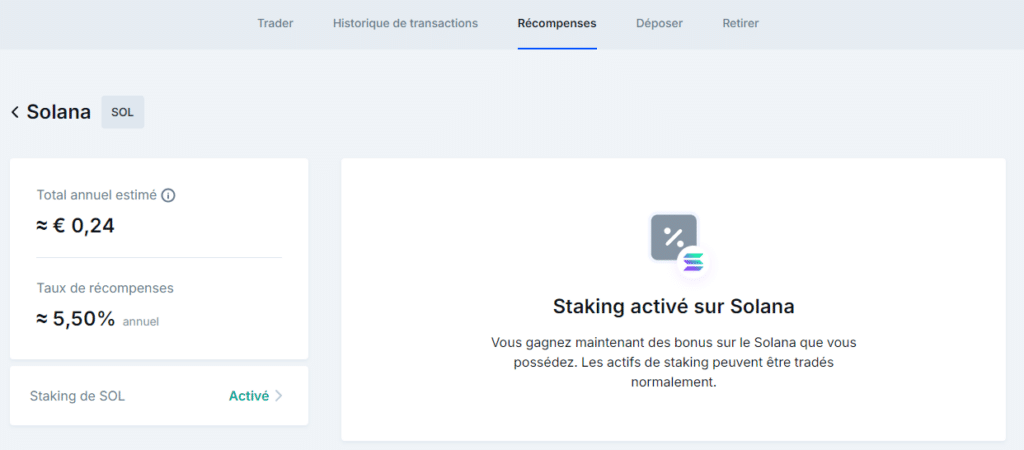The width and height of the screenshot is (1024, 450).
Task: Click the Total annuel estimé label
Action: [97, 195]
